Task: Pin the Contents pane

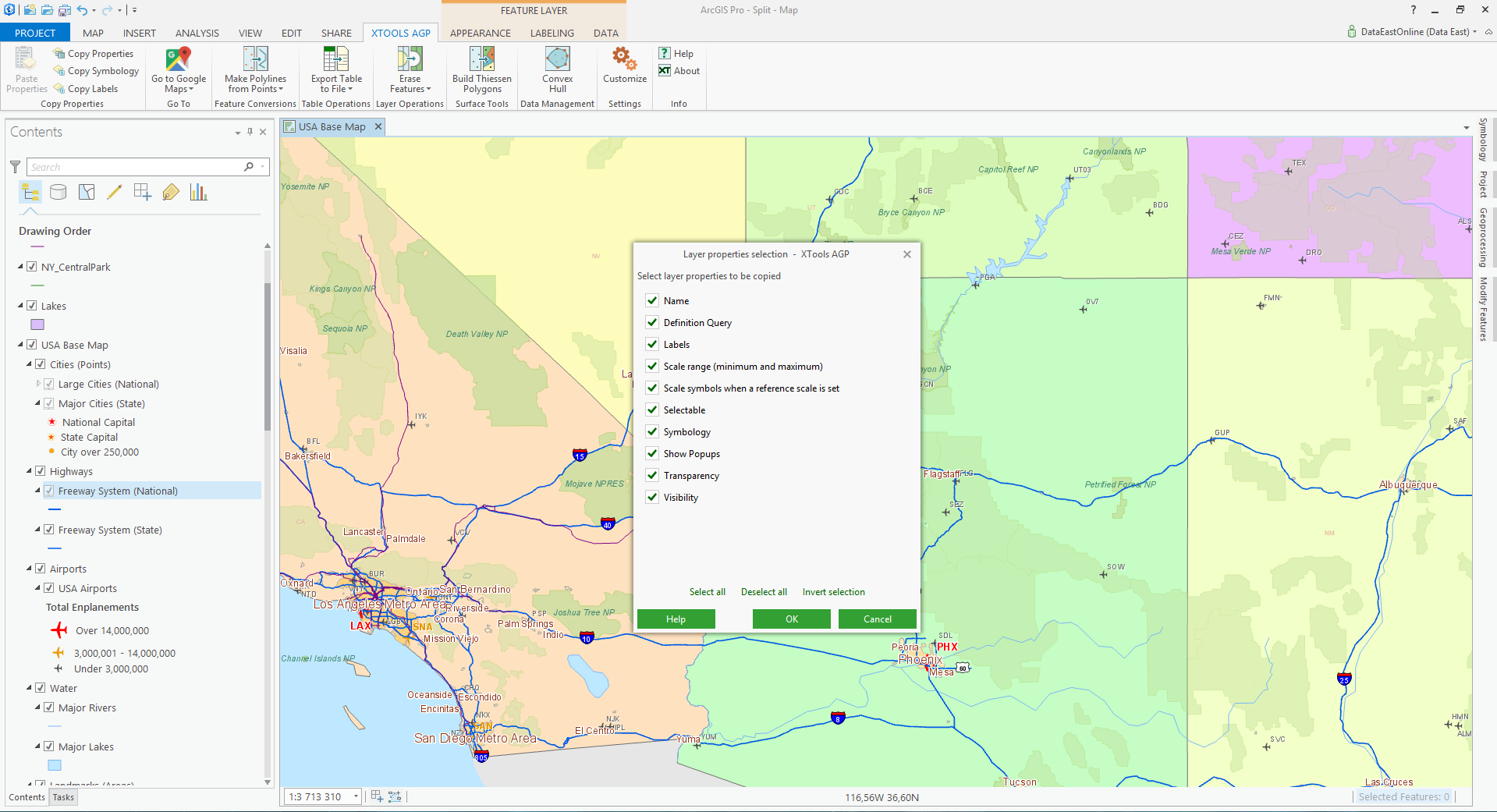Action: 250,132
